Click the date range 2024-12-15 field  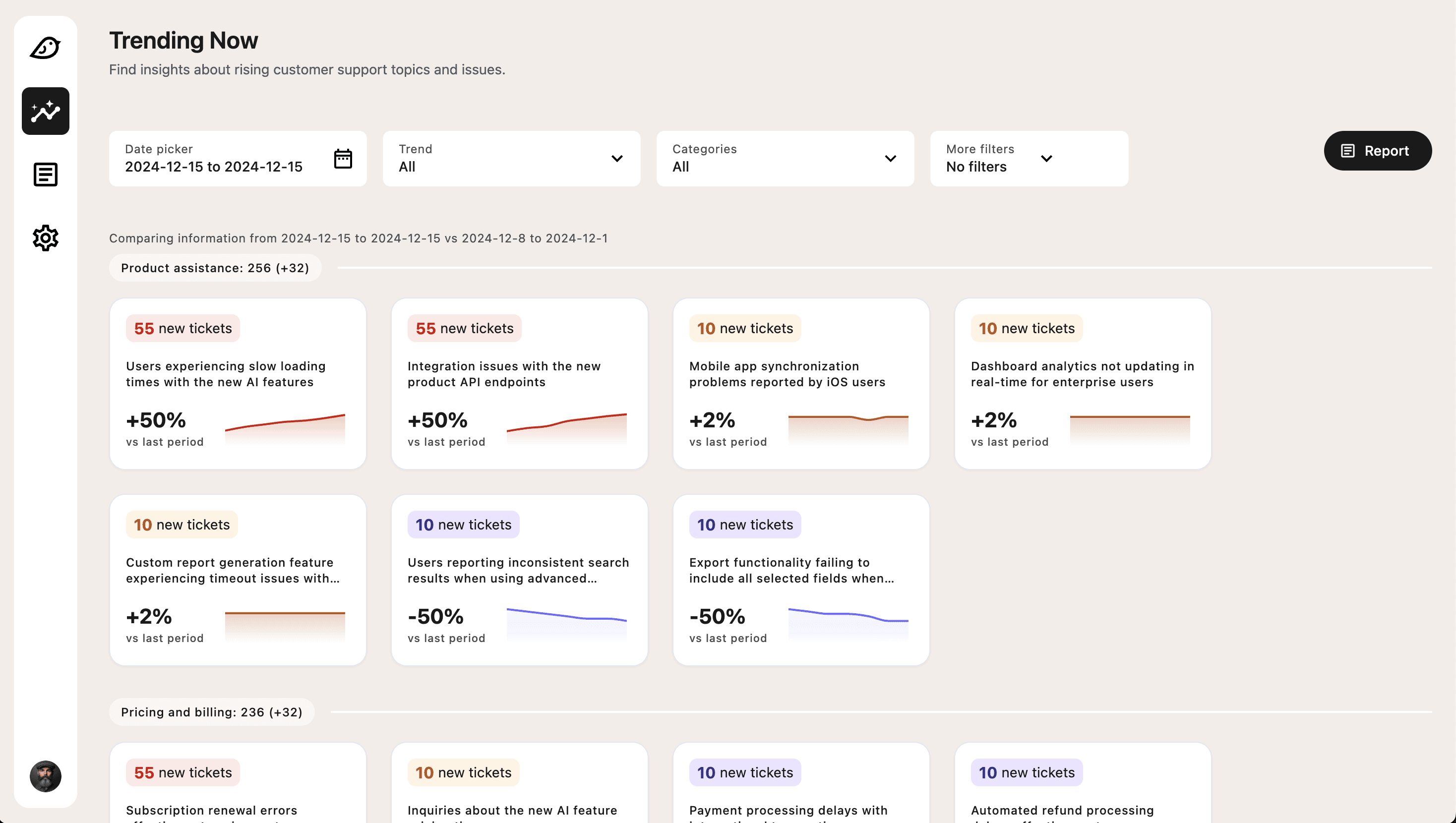pyautogui.click(x=214, y=167)
